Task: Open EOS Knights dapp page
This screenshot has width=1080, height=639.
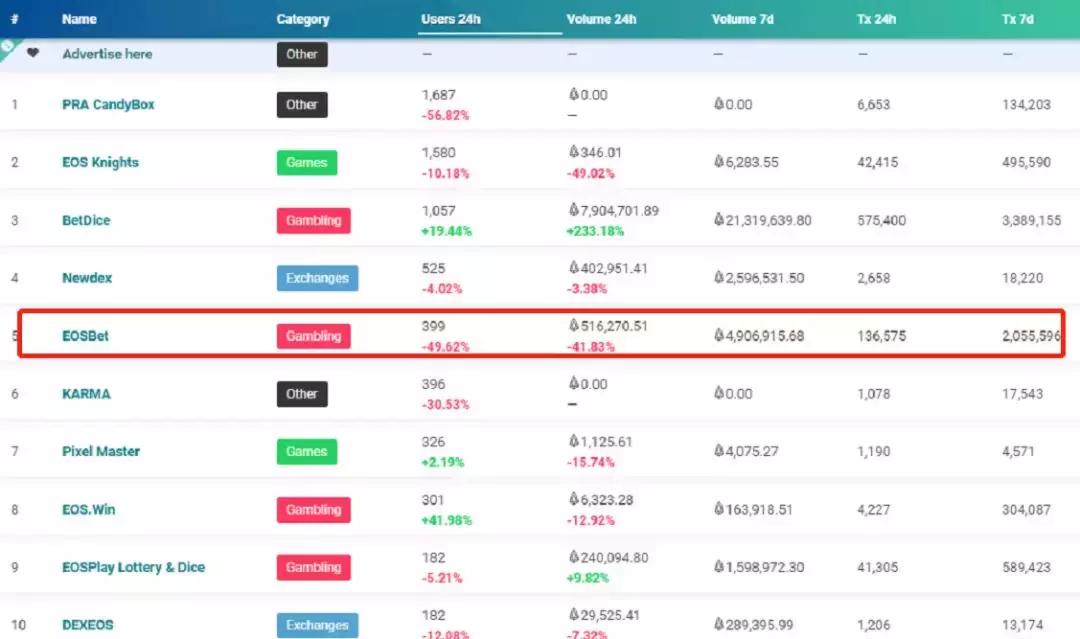Action: coord(101,163)
